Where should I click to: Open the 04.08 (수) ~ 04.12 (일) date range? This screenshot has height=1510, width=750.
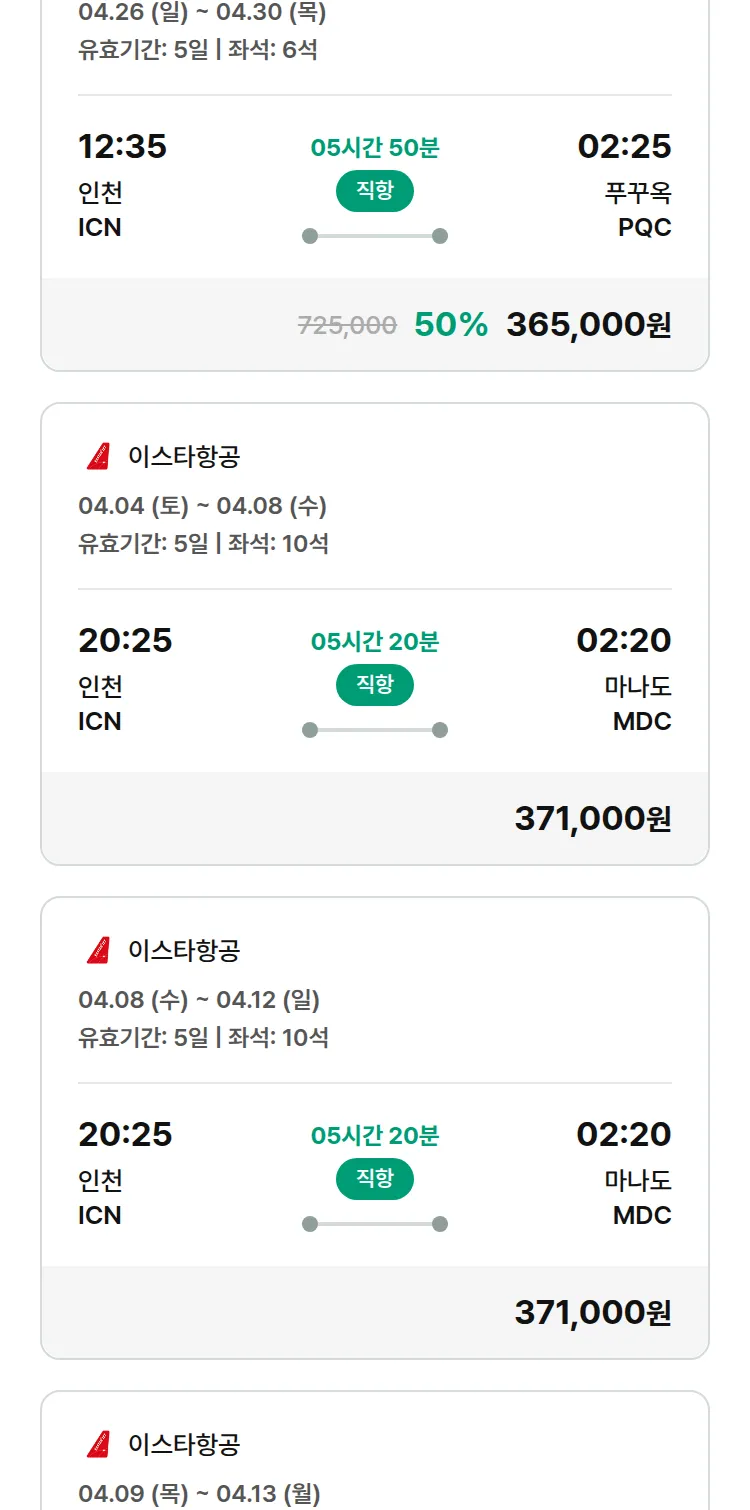coord(199,1000)
